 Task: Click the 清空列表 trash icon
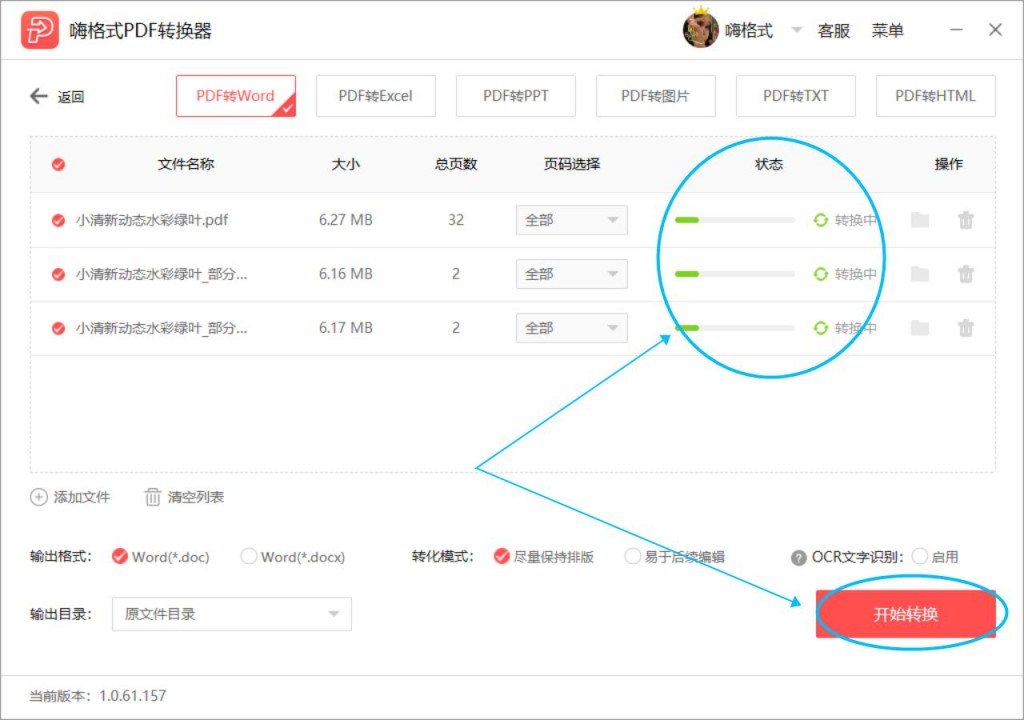(x=152, y=497)
